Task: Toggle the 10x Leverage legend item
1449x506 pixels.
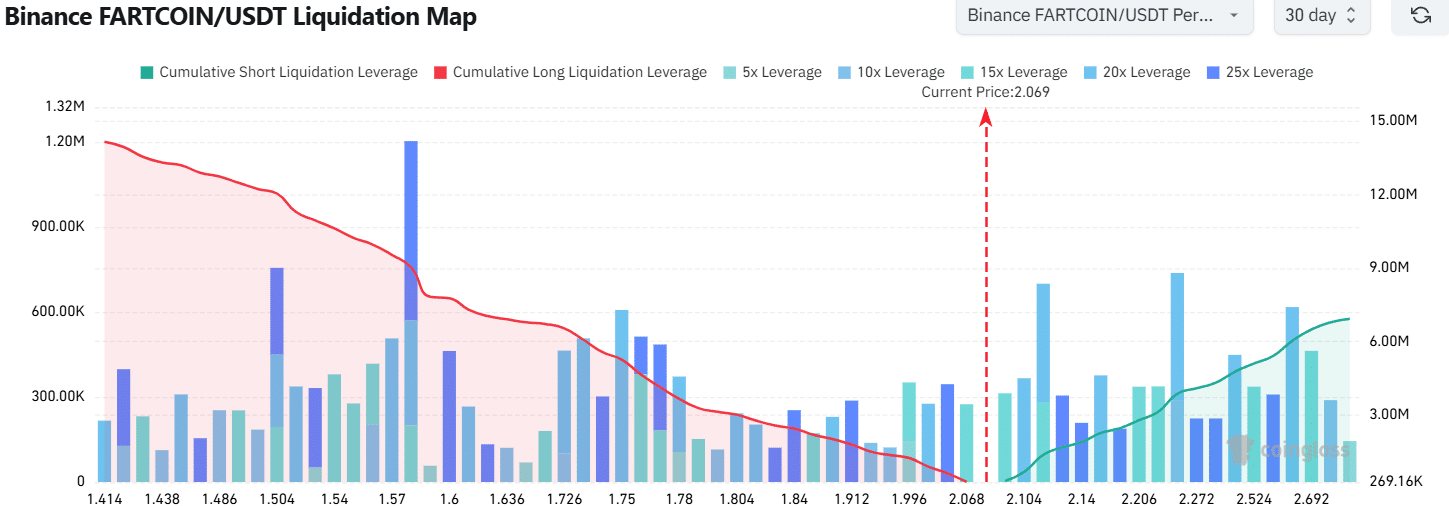Action: pyautogui.click(x=900, y=72)
